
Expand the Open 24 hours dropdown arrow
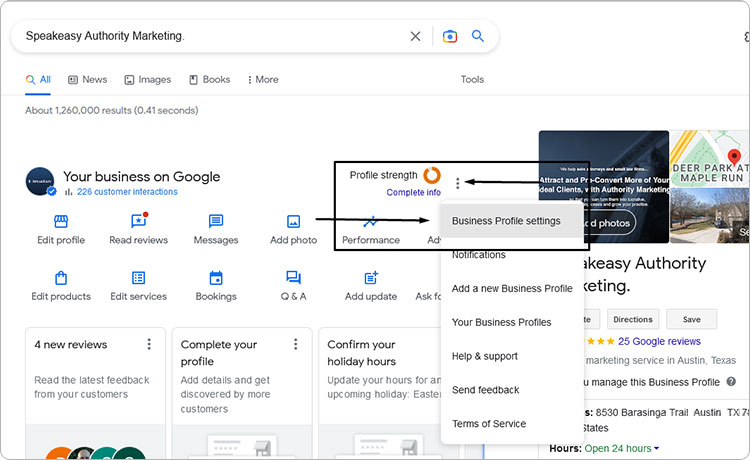[x=656, y=449]
